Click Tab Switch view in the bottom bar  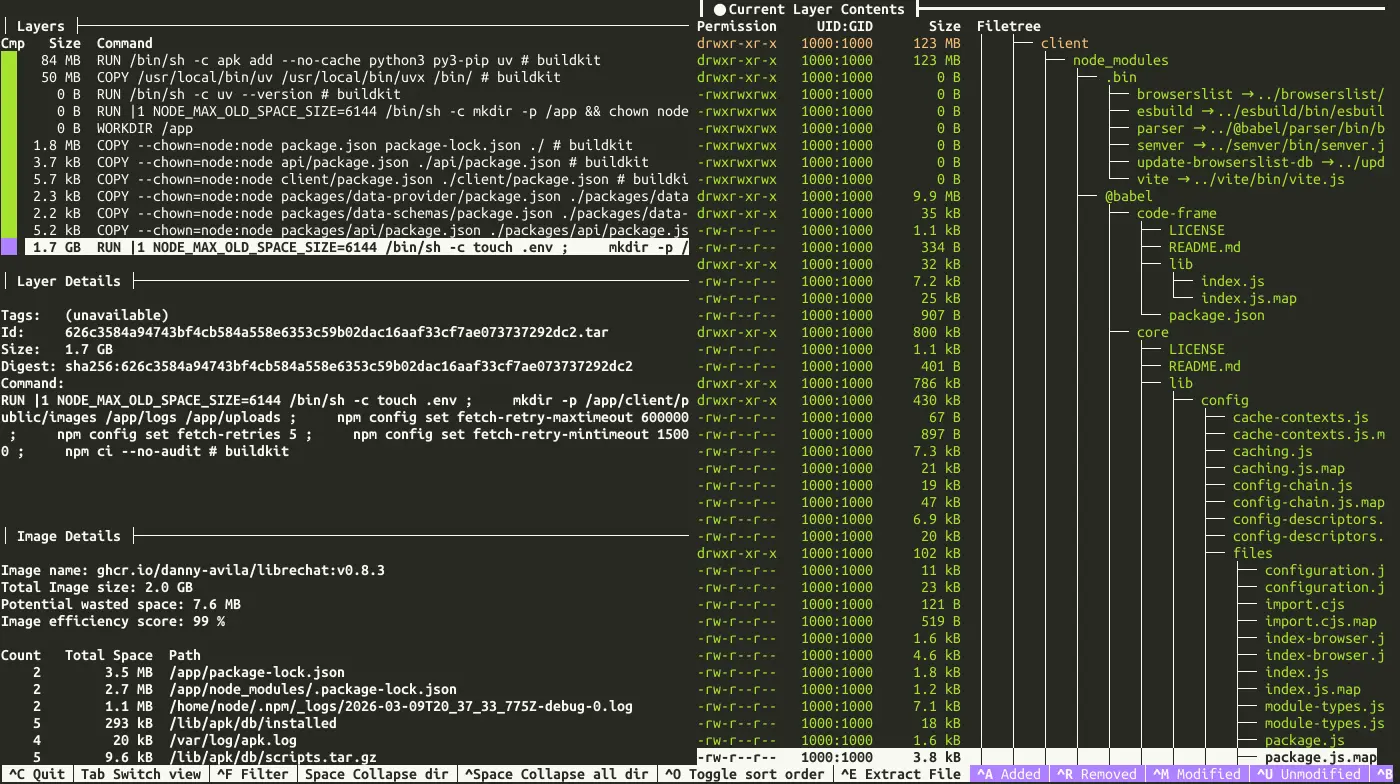(x=140, y=774)
